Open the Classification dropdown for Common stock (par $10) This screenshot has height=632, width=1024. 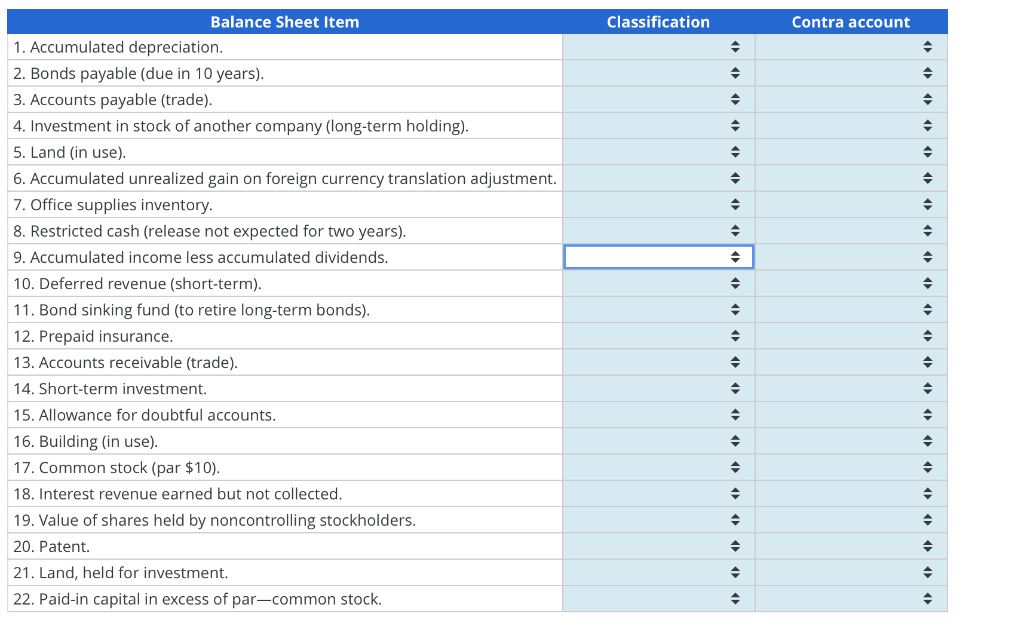[x=658, y=467]
